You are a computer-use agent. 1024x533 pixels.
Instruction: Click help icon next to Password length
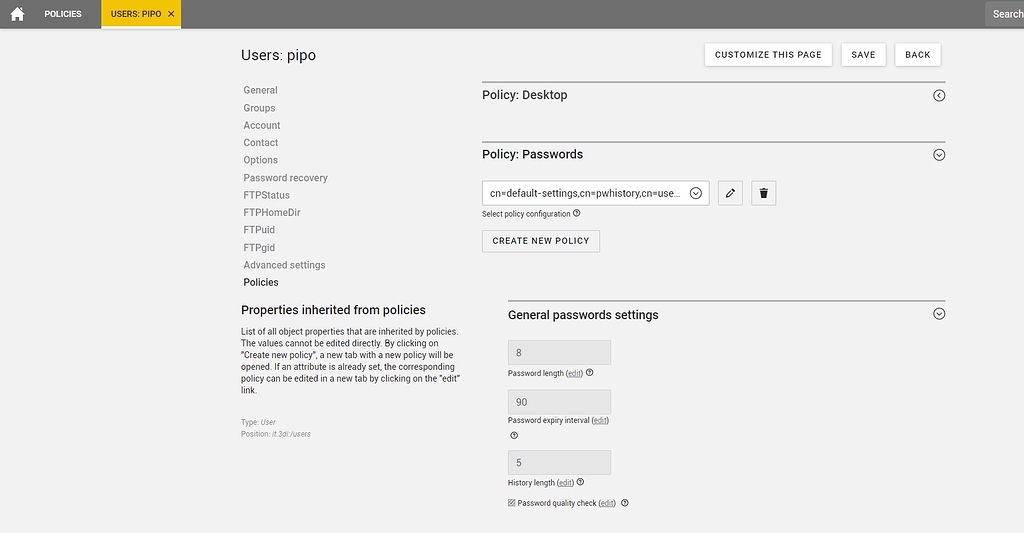pyautogui.click(x=590, y=373)
